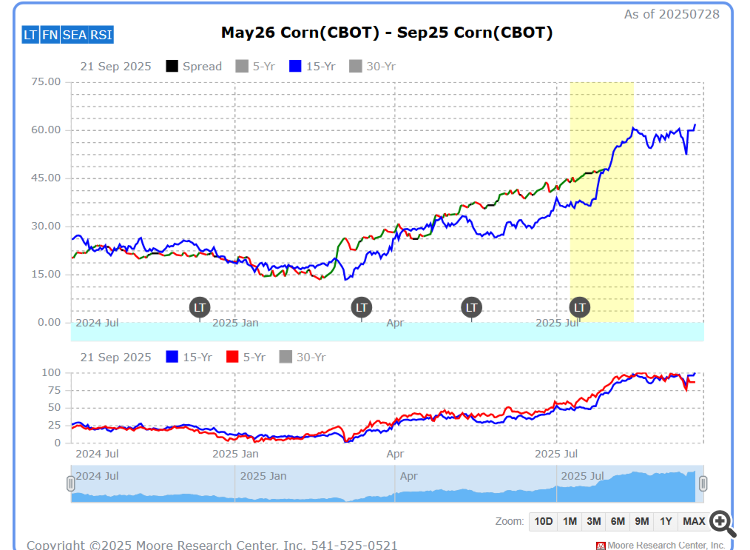Set zoom range to MAX
Viewport: 750px width, 550px height.
[x=694, y=521]
